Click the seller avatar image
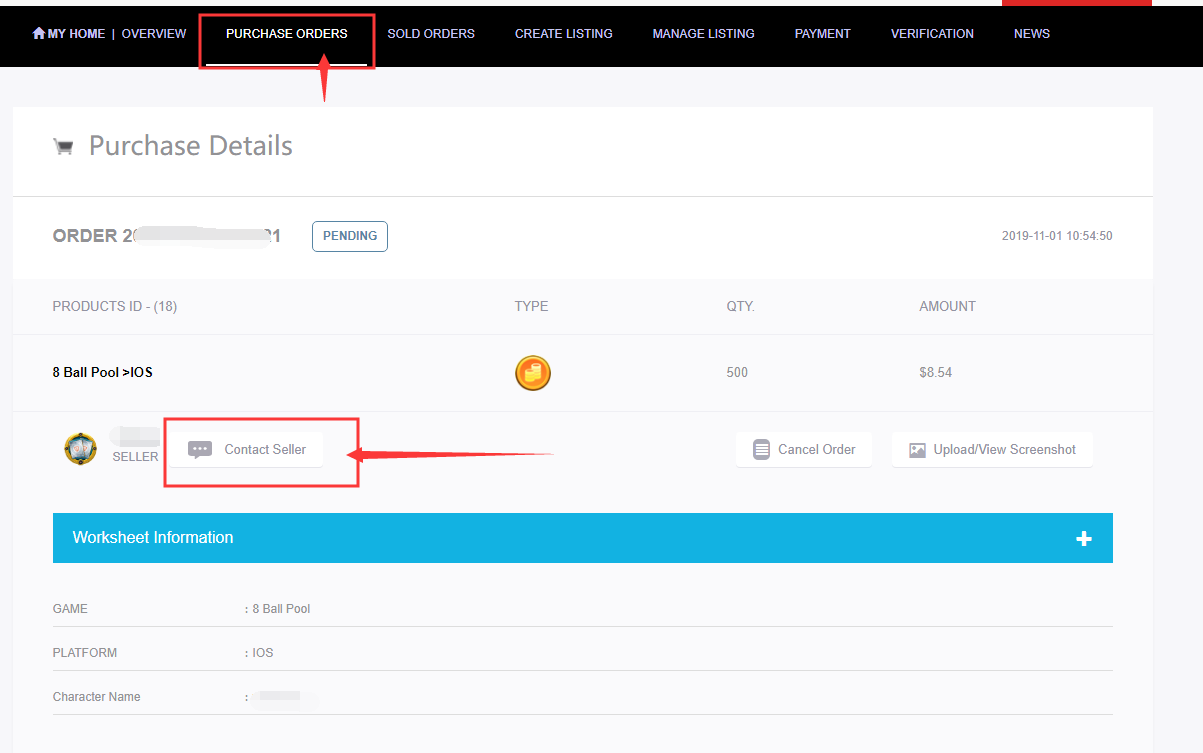This screenshot has width=1203, height=753. (x=80, y=448)
